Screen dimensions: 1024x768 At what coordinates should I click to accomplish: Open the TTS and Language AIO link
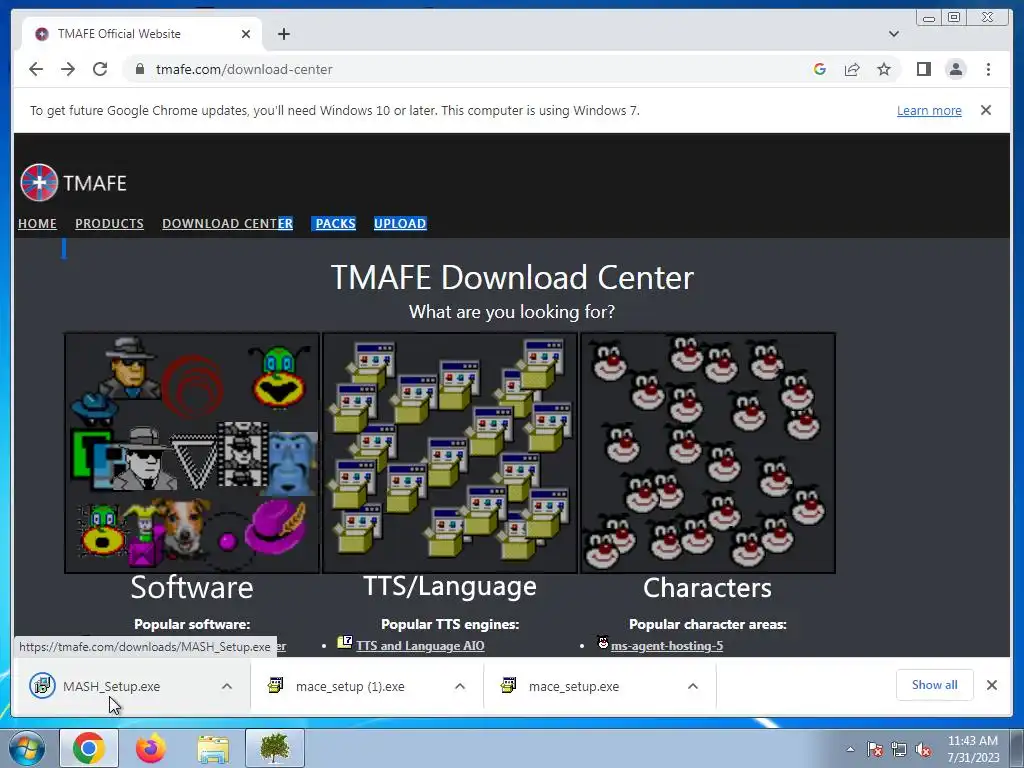(420, 646)
